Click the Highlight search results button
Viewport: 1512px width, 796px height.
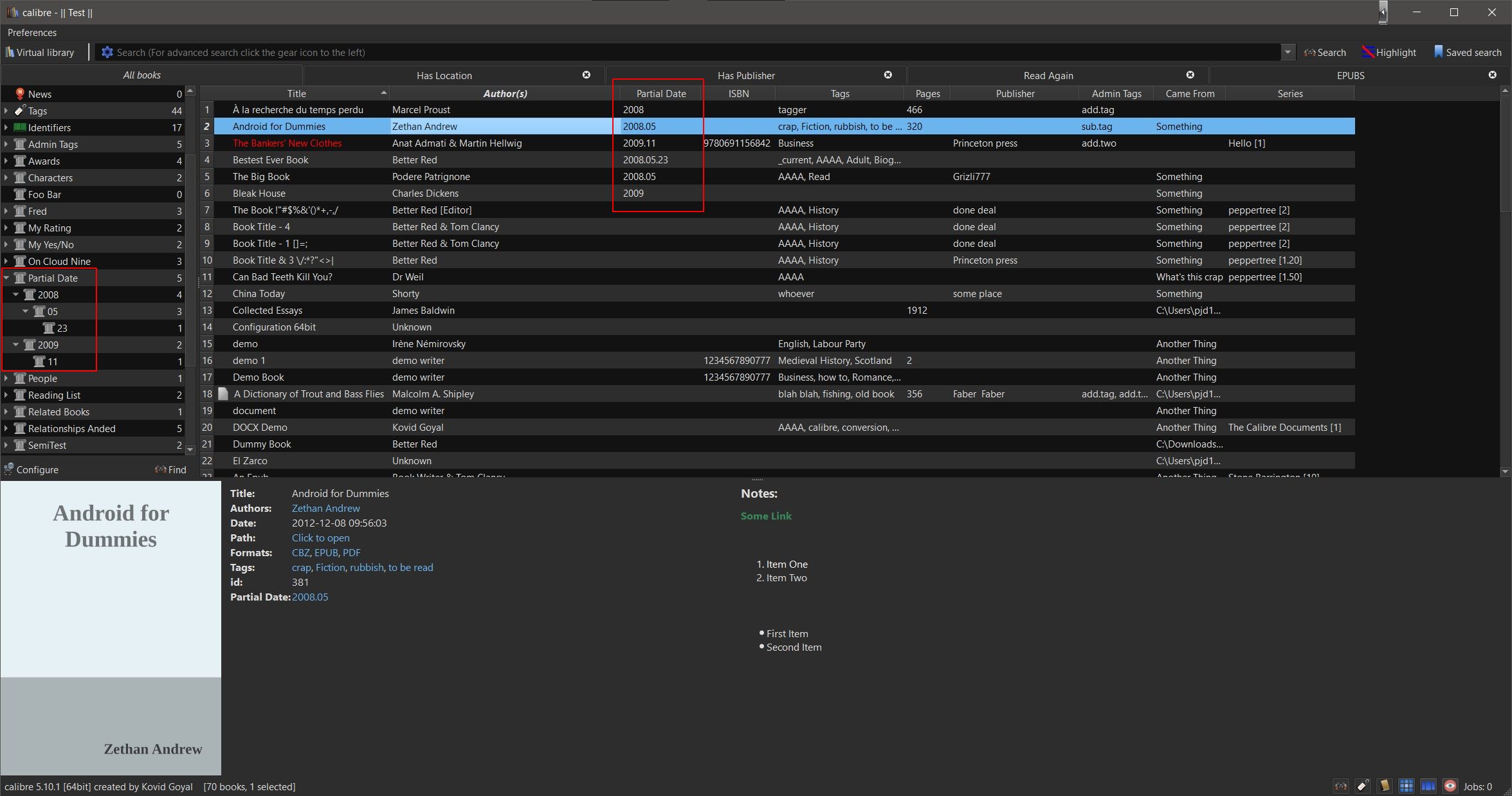(x=1389, y=52)
